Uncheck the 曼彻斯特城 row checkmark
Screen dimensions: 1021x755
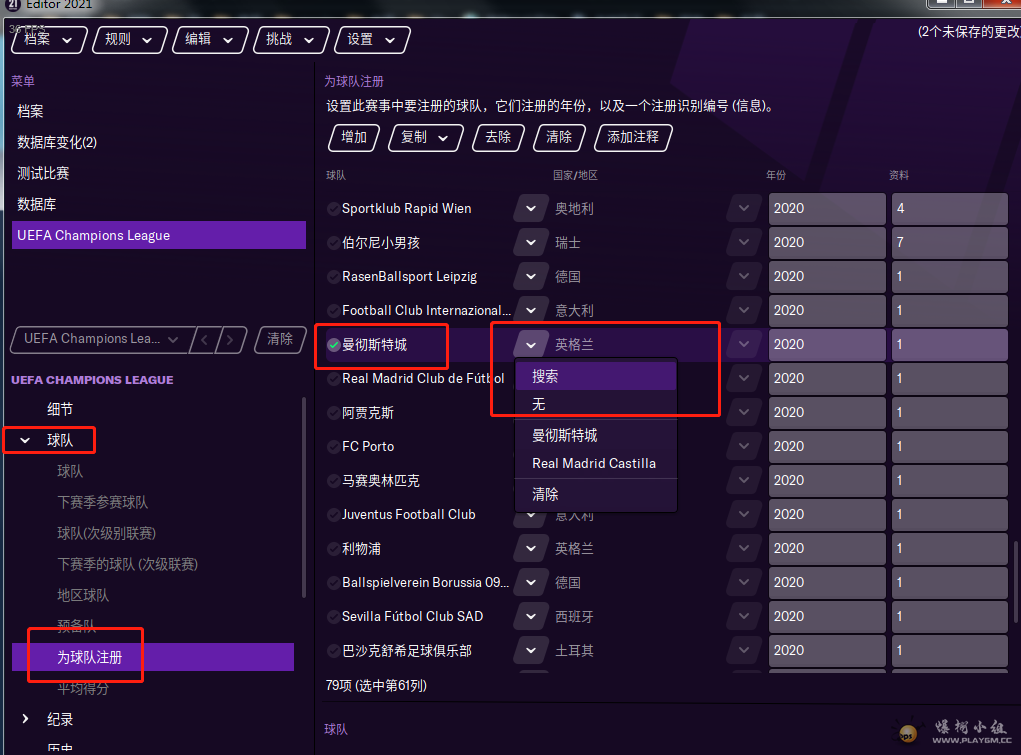click(x=333, y=345)
